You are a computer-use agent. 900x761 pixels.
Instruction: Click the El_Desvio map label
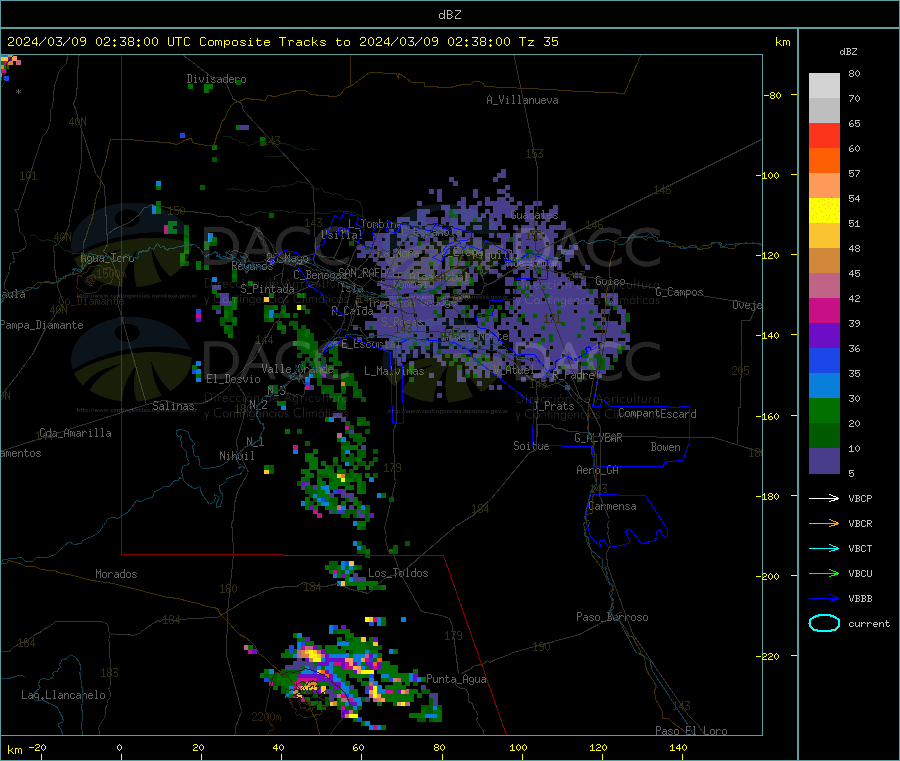coord(233,379)
